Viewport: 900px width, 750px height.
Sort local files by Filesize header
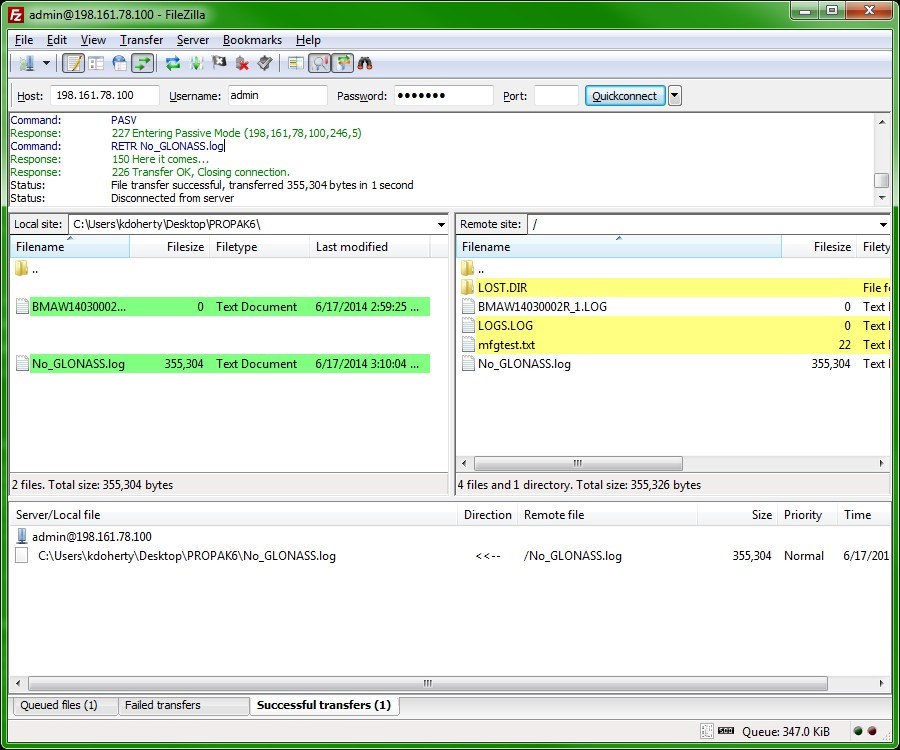point(169,247)
